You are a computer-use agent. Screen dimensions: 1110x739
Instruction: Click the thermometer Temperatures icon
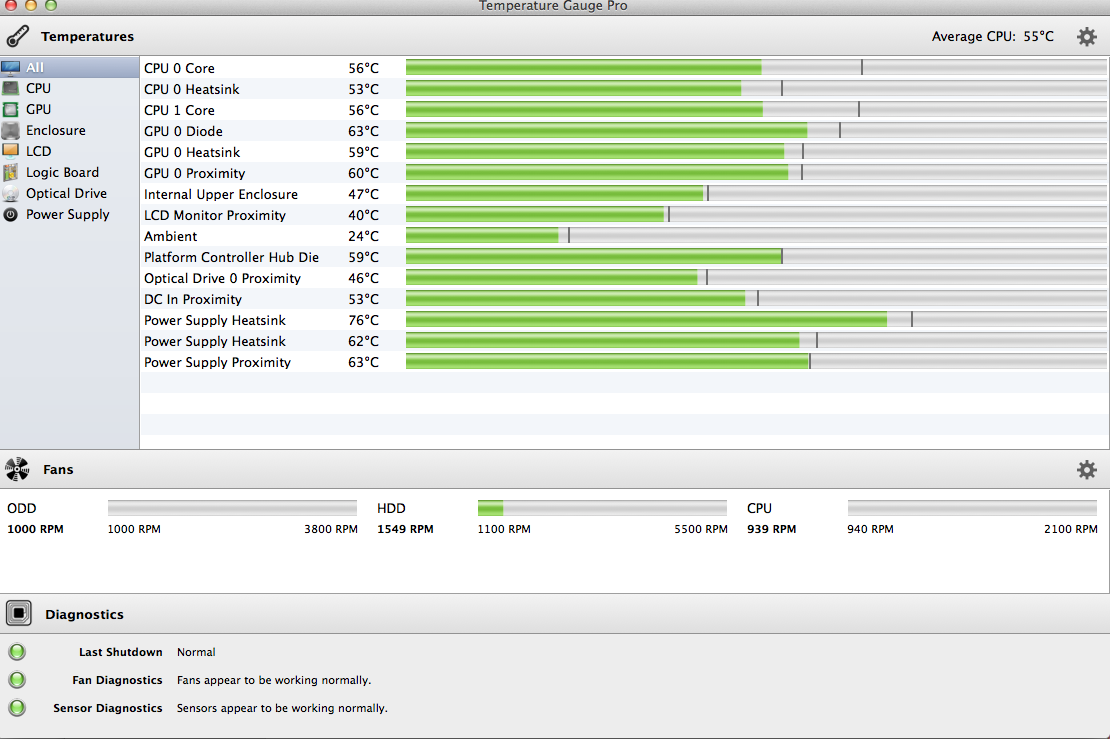click(x=18, y=36)
